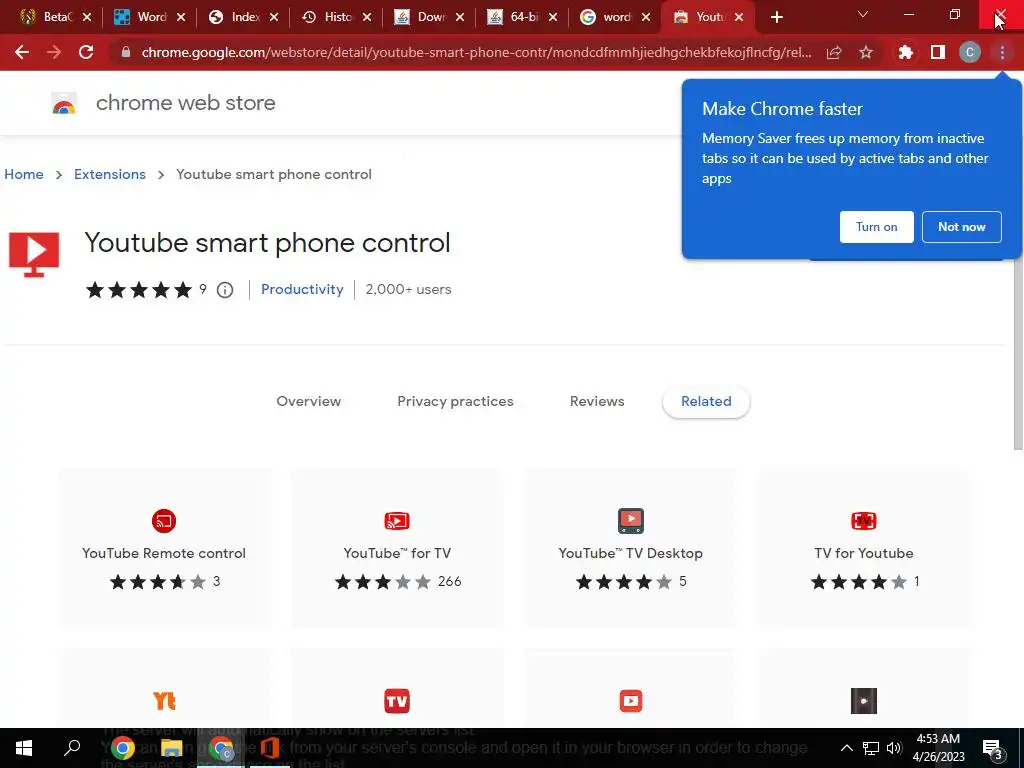Open a new tab with the plus button
This screenshot has height=768, width=1024.
(x=776, y=17)
